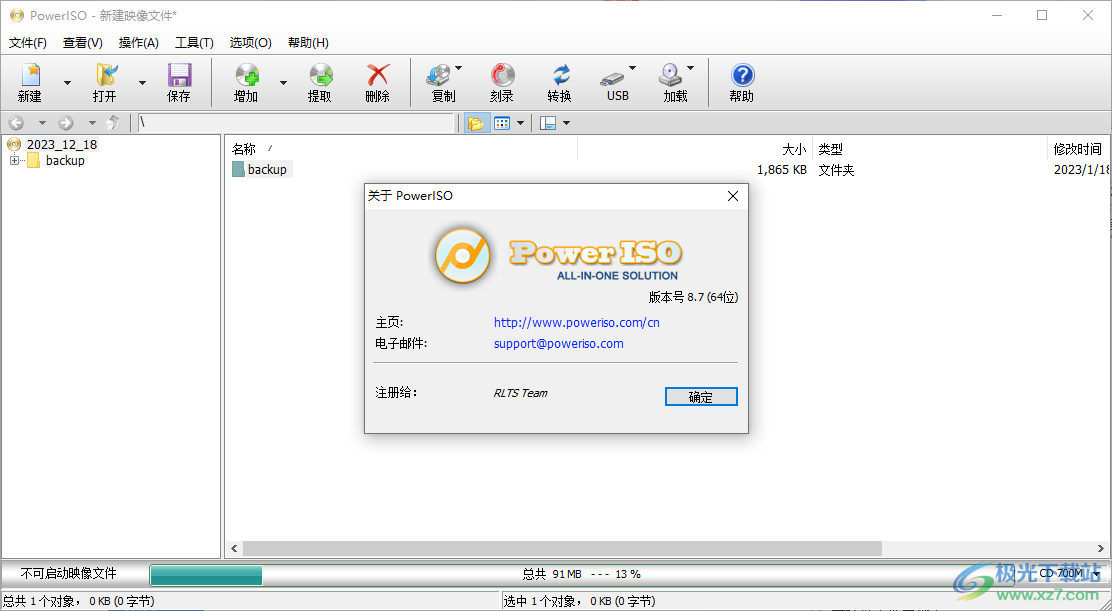Screen dimensions: 1112x611
Task: Open the Add (增加) dropdown arrow
Action: coord(283,83)
